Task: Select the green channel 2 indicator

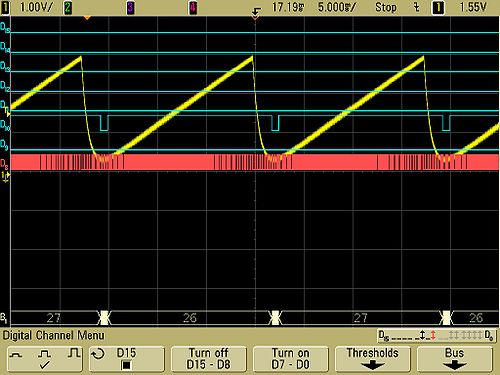Action: [68, 8]
